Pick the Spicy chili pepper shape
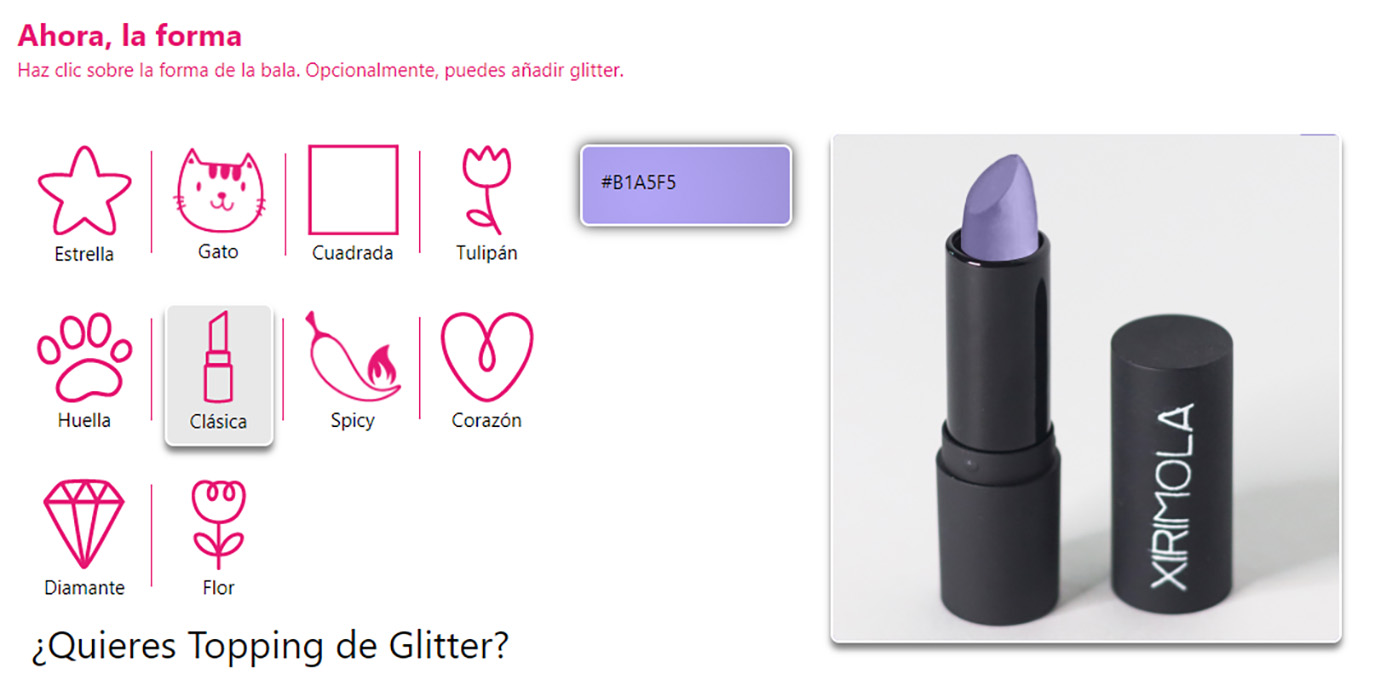The height and width of the screenshot is (680, 1375). [353, 358]
